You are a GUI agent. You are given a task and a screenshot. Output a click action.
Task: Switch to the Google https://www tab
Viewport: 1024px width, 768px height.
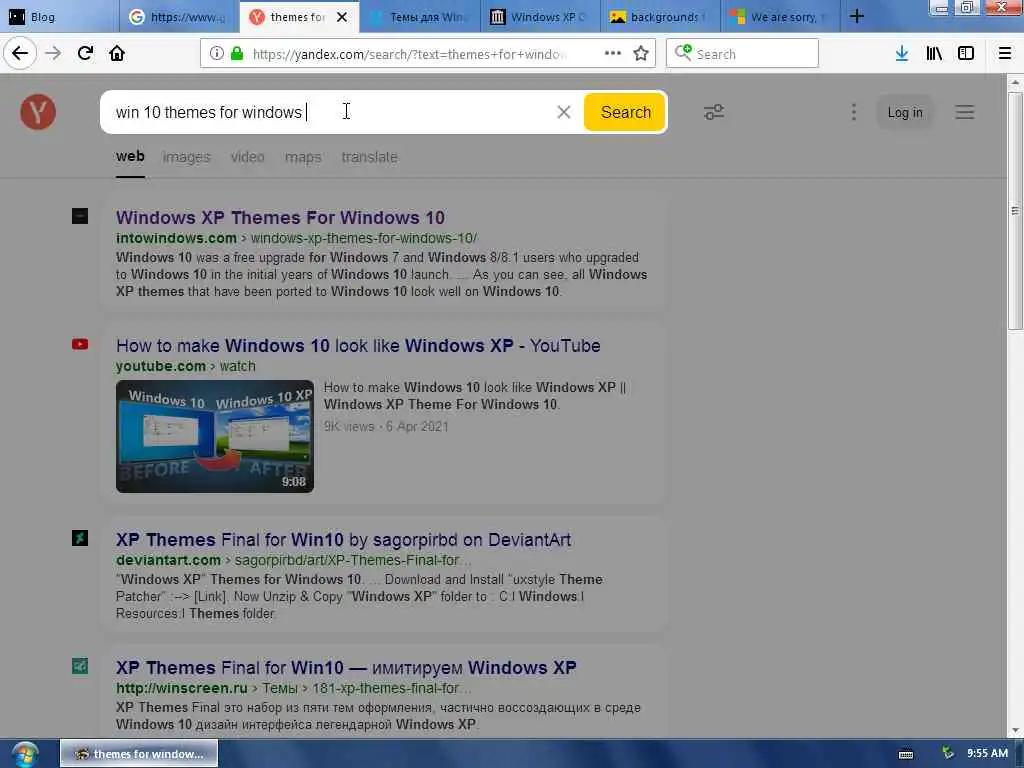tap(179, 17)
